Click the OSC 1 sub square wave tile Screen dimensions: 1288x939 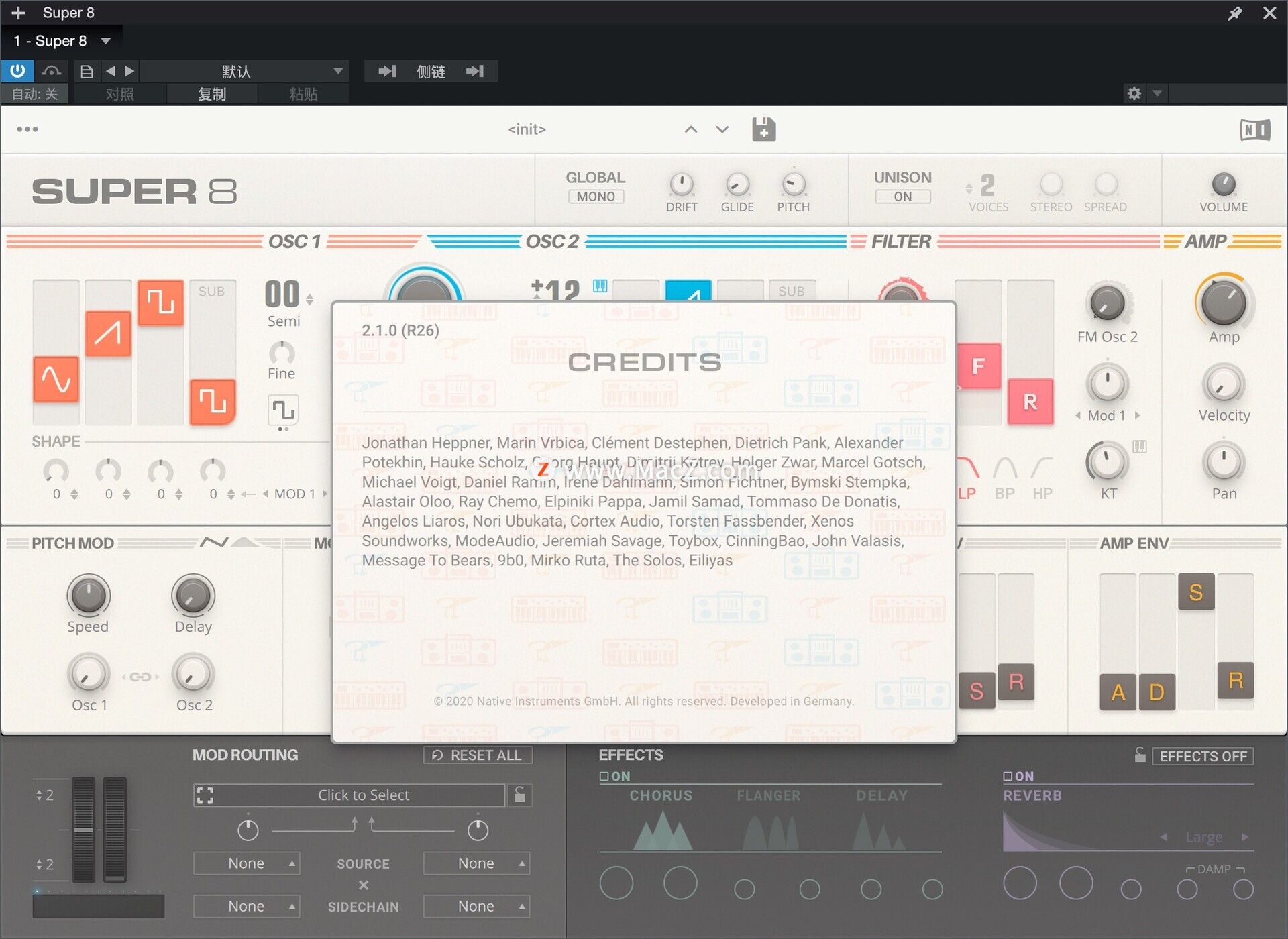point(213,402)
